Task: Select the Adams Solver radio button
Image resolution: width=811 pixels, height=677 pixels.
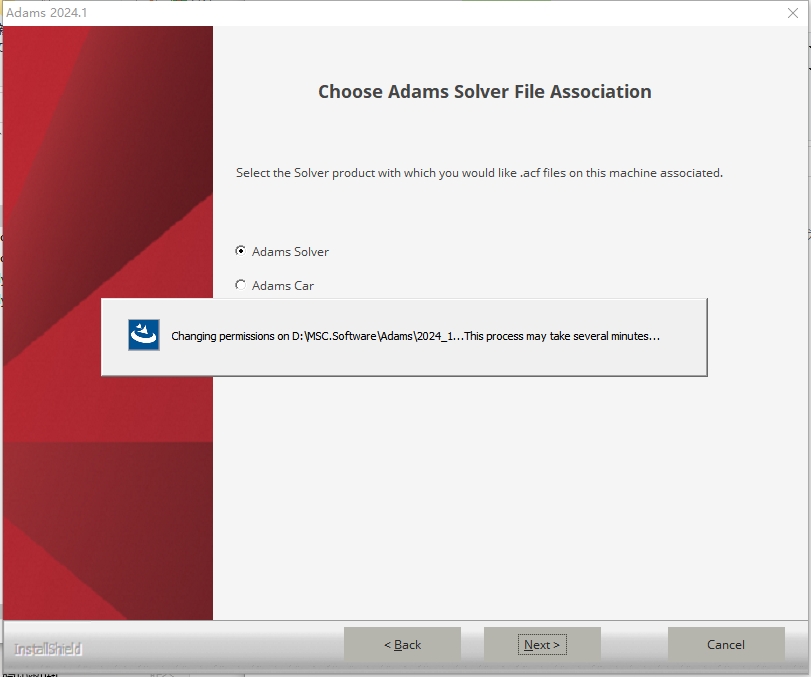Action: click(240, 251)
